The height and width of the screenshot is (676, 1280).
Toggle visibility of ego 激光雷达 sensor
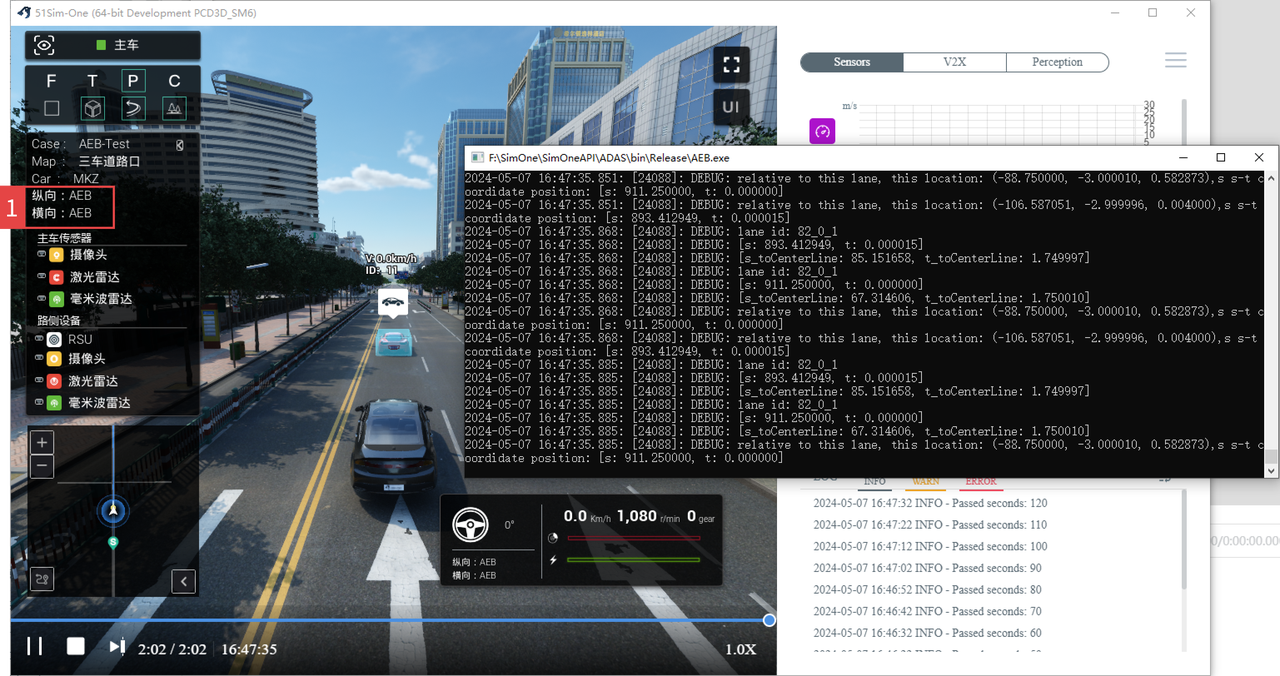point(41,277)
